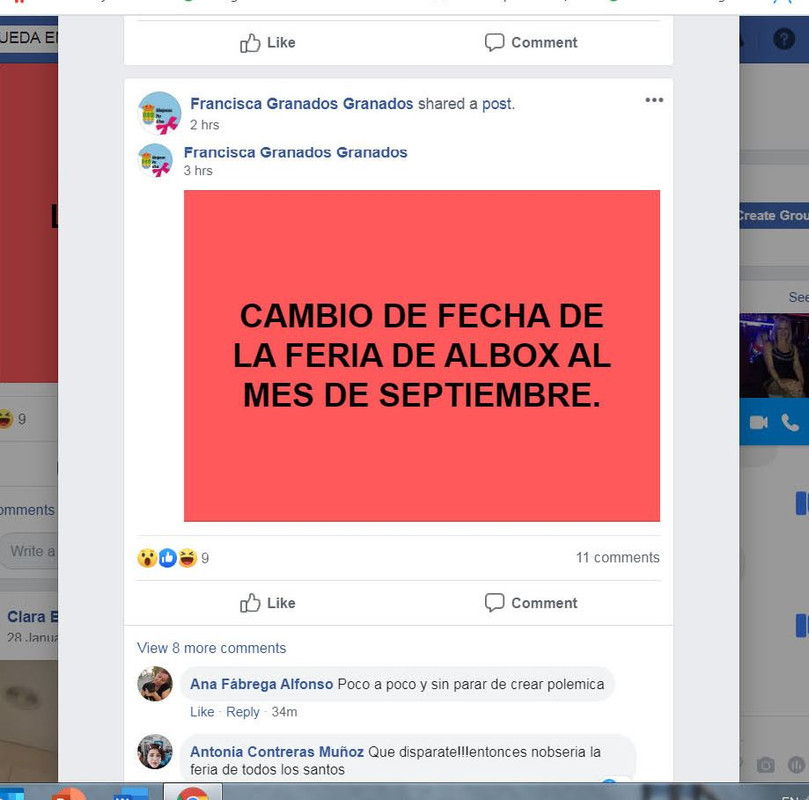Open the 11 comments link
809x800 pixels.
tap(618, 558)
